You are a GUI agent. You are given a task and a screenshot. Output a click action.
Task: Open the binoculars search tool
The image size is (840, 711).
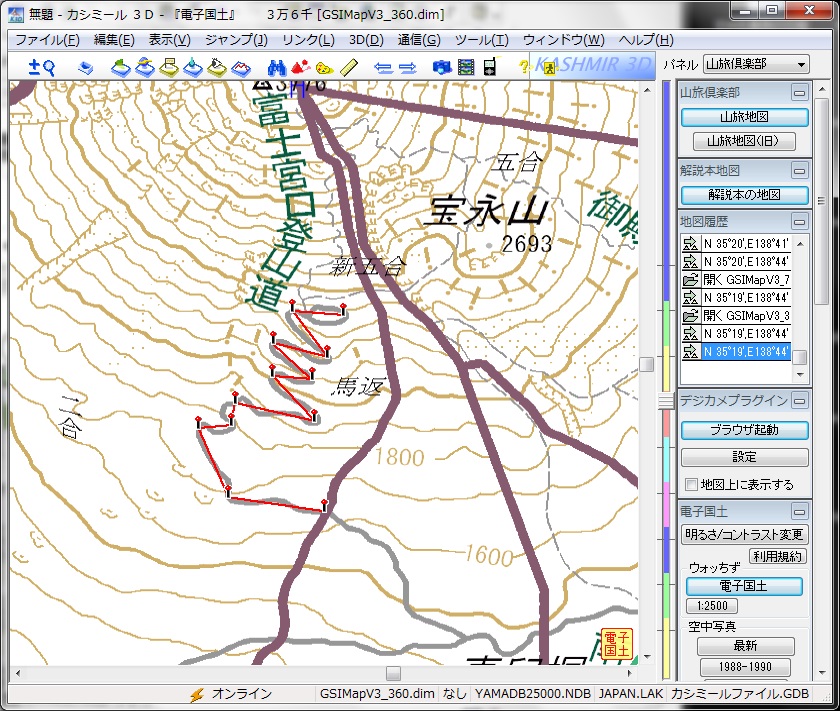(x=277, y=68)
